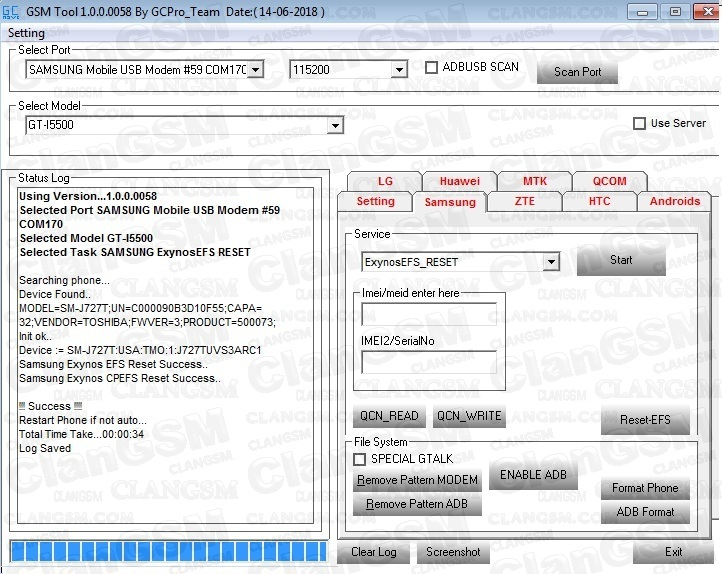Click the Exit button
722x574 pixels.
point(673,552)
